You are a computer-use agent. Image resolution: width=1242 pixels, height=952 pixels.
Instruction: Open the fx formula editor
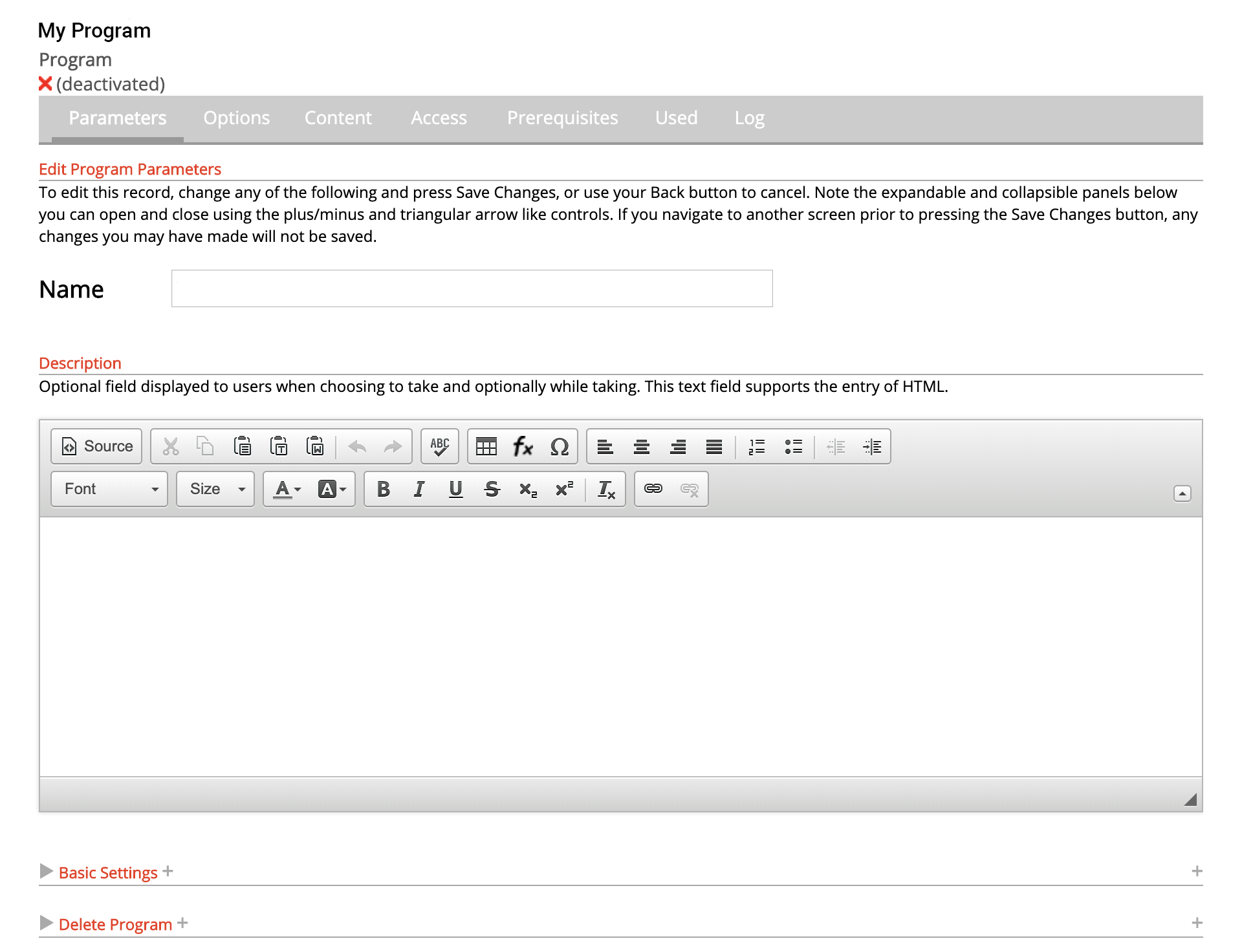[523, 446]
